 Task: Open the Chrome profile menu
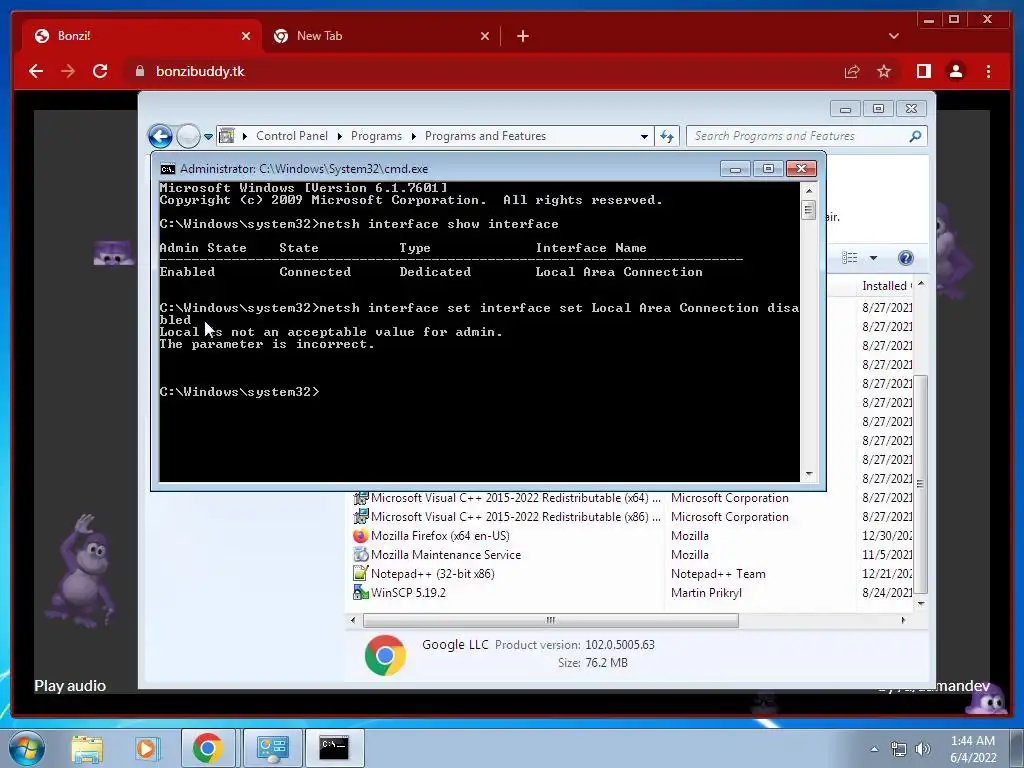(x=955, y=71)
